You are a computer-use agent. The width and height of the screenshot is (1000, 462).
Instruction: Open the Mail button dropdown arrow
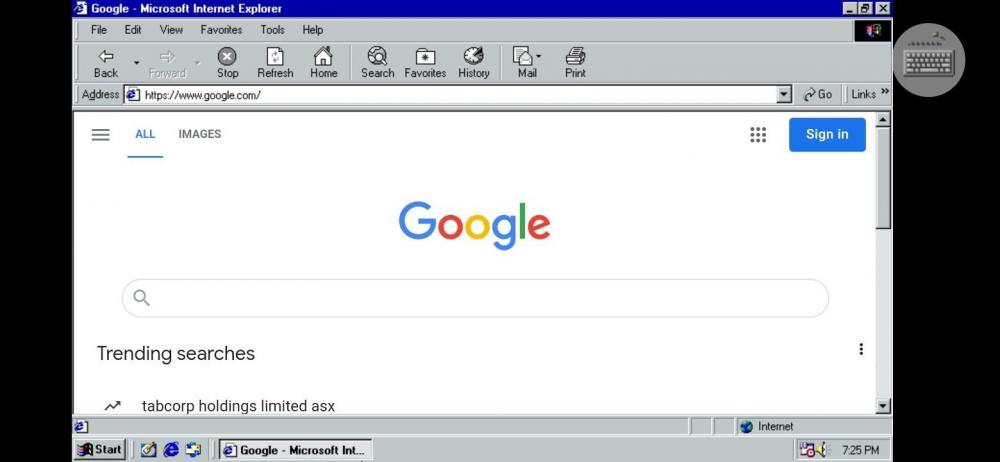pyautogui.click(x=539, y=56)
